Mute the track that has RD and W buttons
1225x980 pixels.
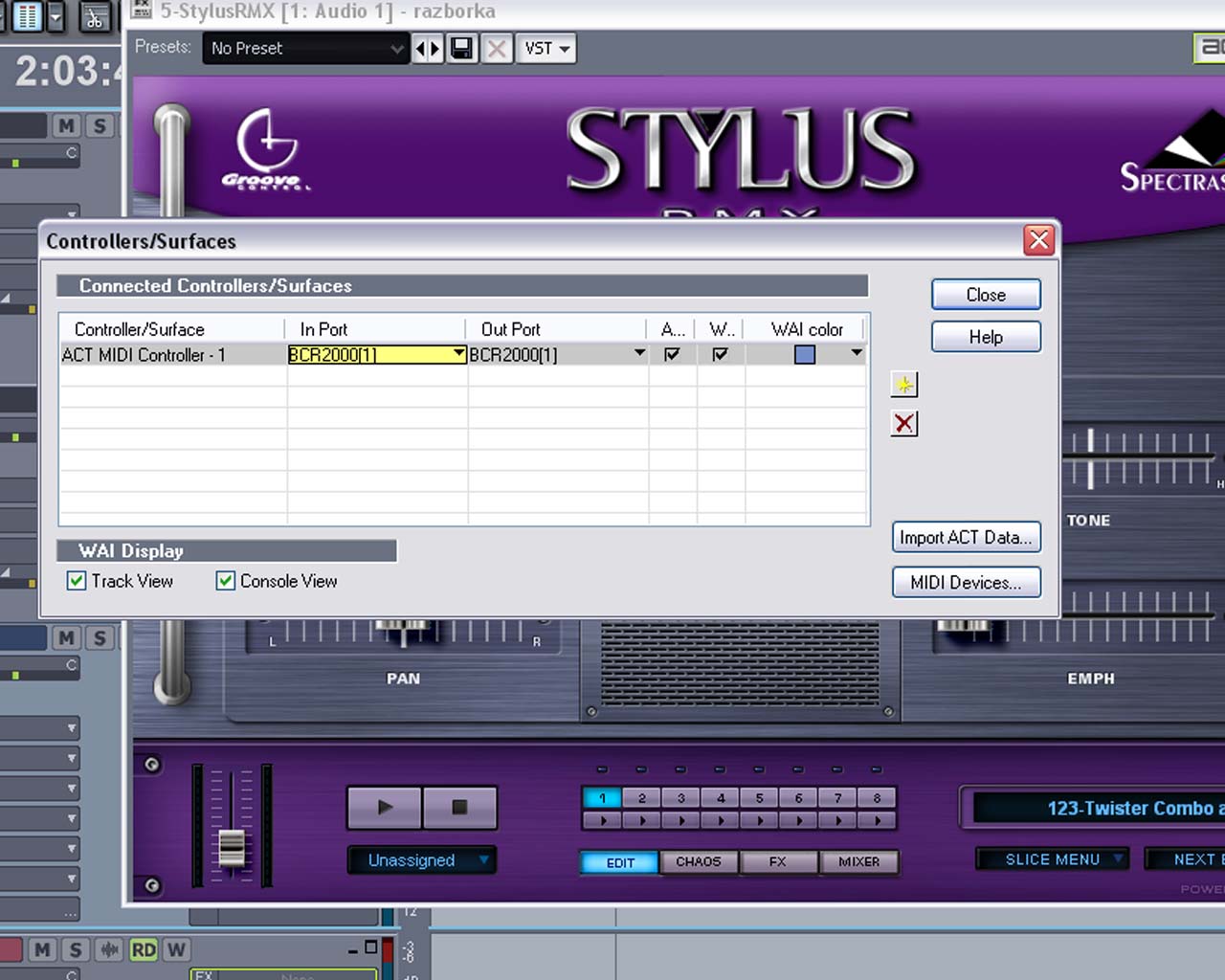point(42,949)
